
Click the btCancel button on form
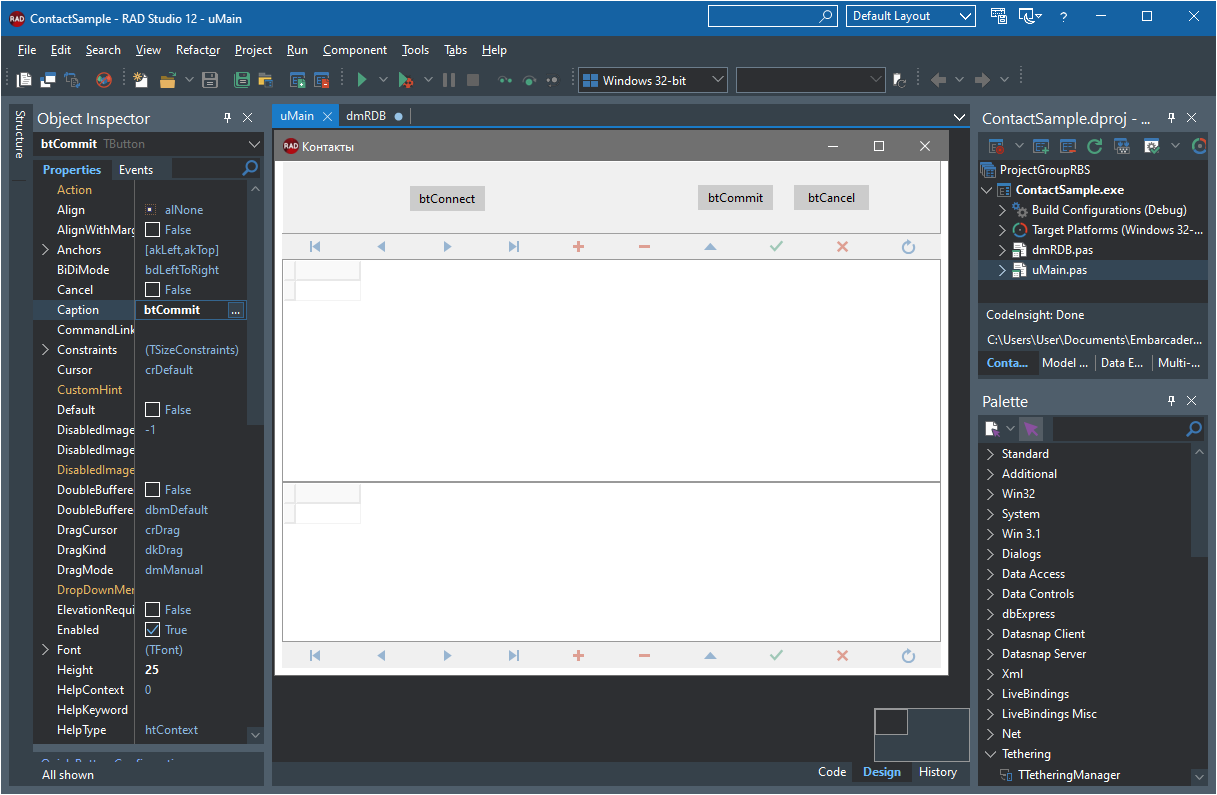(x=832, y=198)
